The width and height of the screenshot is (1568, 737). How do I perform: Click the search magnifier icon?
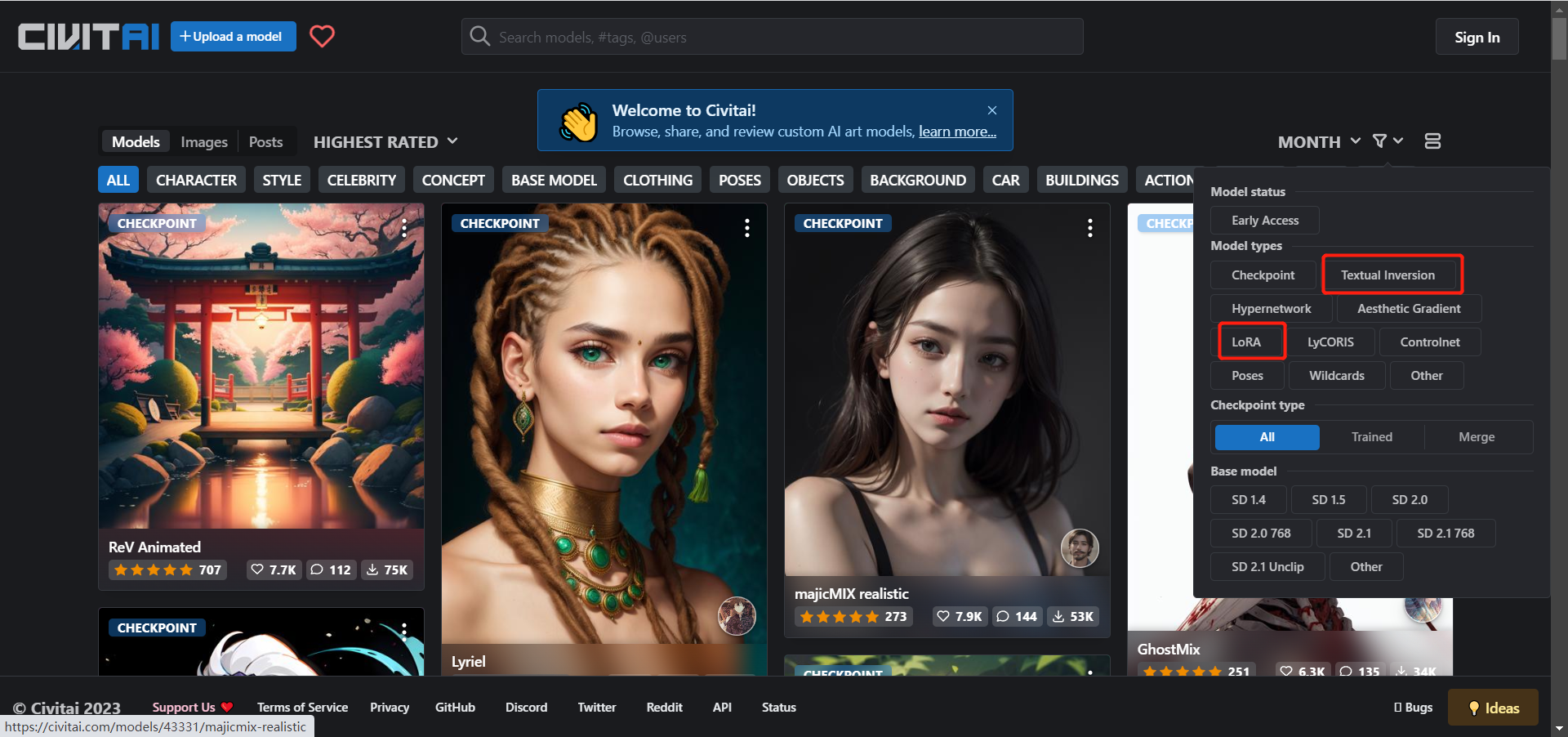[480, 37]
